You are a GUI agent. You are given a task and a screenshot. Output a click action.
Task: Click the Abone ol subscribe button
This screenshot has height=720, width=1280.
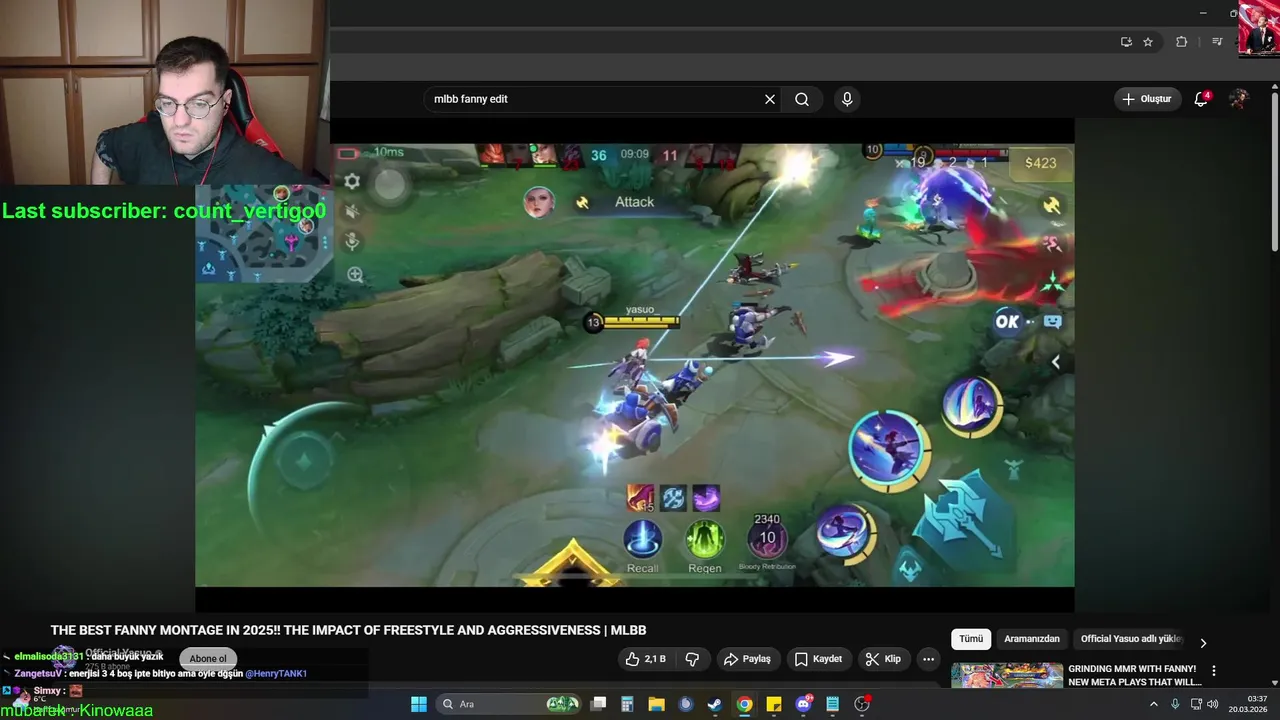209,658
